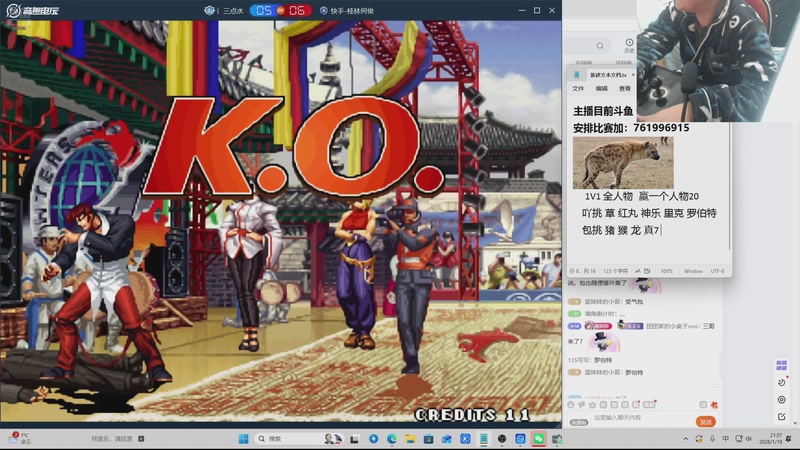Screen dimensions: 800x450
Task: Click the 中 input method indicator
Action: tap(726, 439)
